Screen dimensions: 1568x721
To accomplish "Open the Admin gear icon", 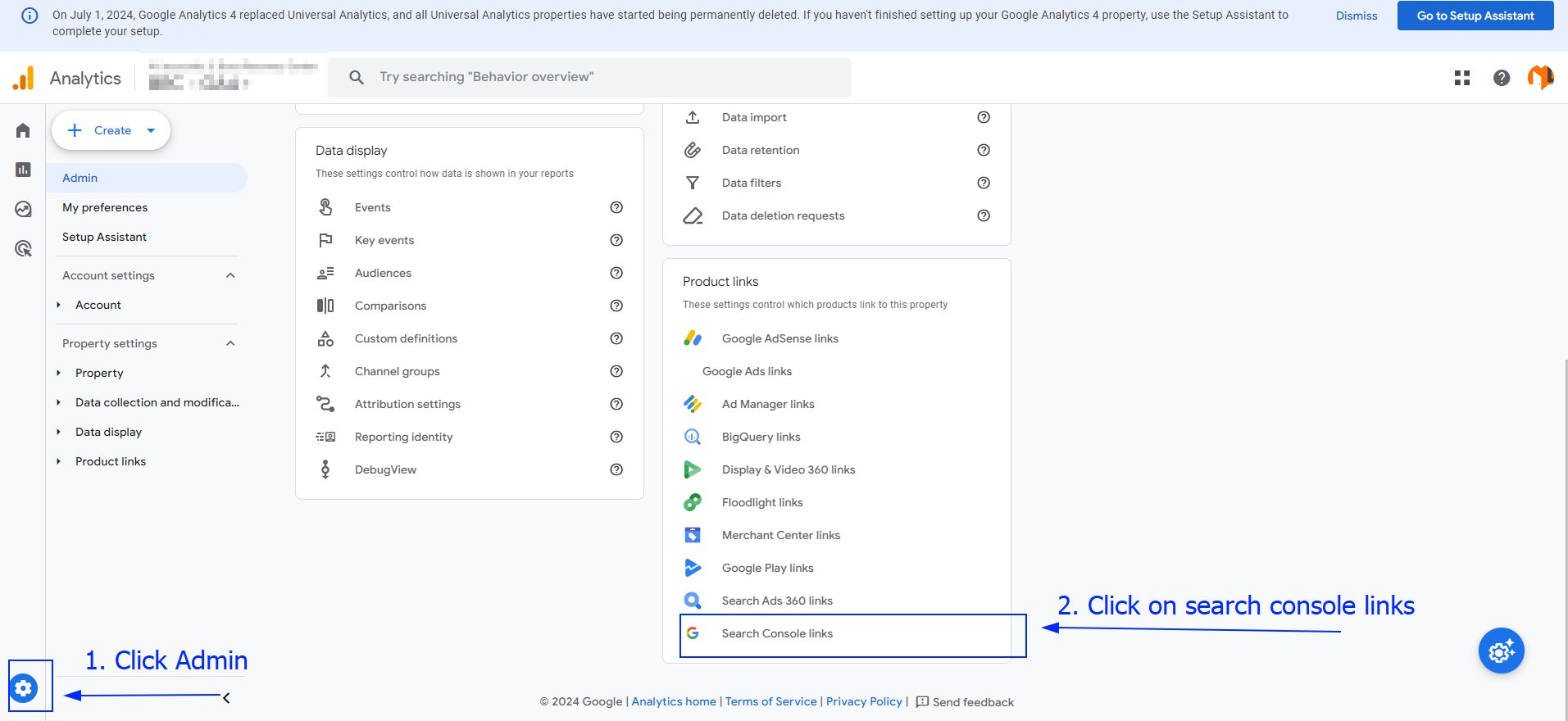I will [24, 688].
